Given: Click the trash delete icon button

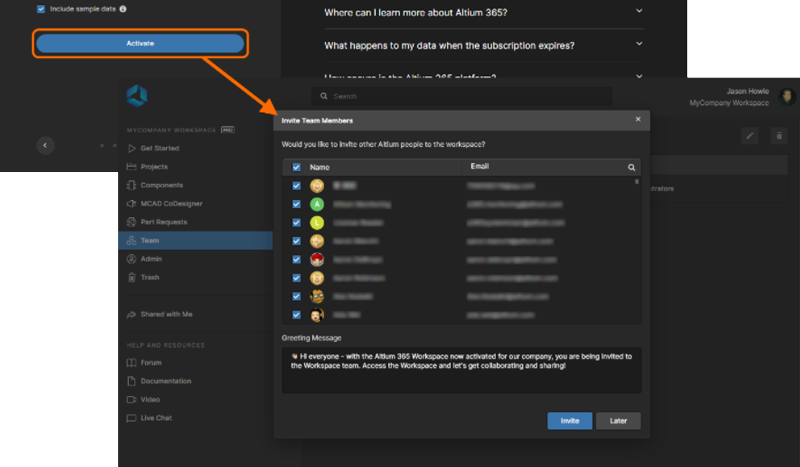Looking at the screenshot, I should coord(780,136).
